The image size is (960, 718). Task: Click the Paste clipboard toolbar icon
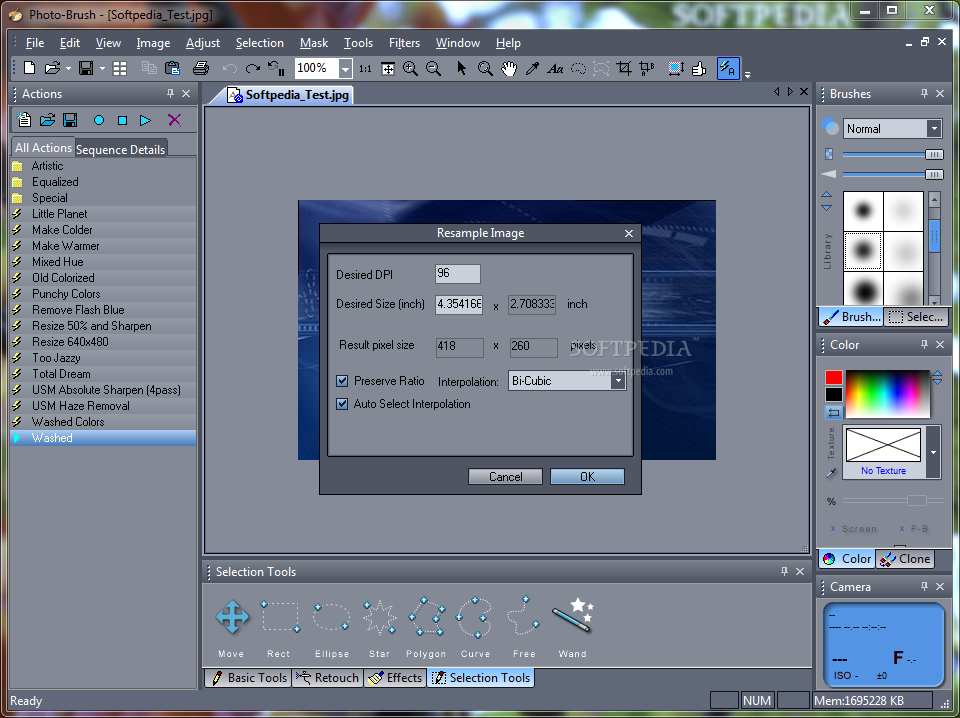tap(173, 68)
